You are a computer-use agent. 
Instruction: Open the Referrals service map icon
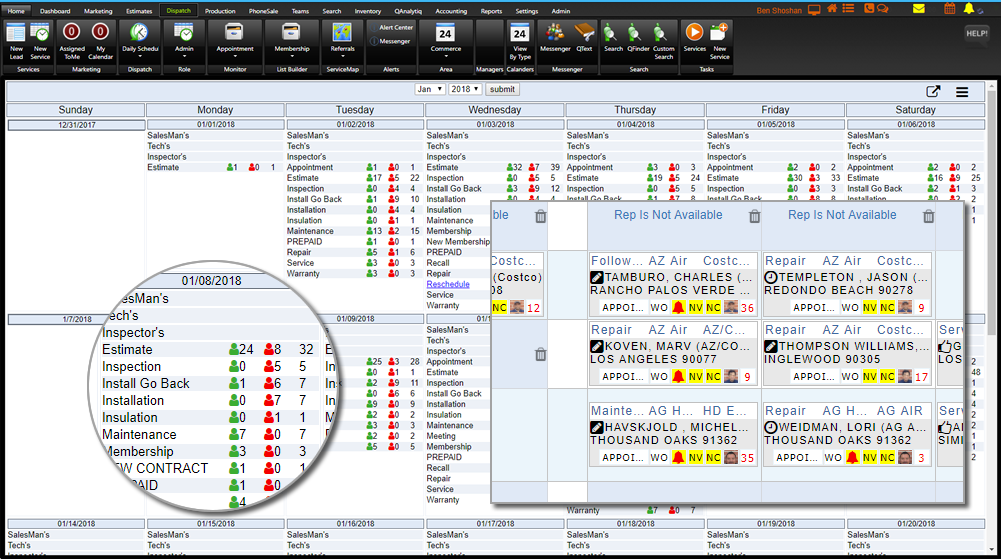(x=342, y=33)
